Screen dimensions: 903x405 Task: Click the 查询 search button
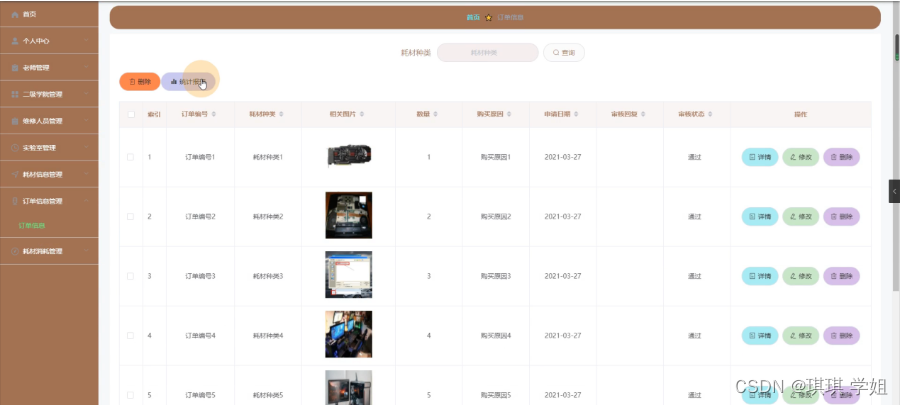[564, 52]
